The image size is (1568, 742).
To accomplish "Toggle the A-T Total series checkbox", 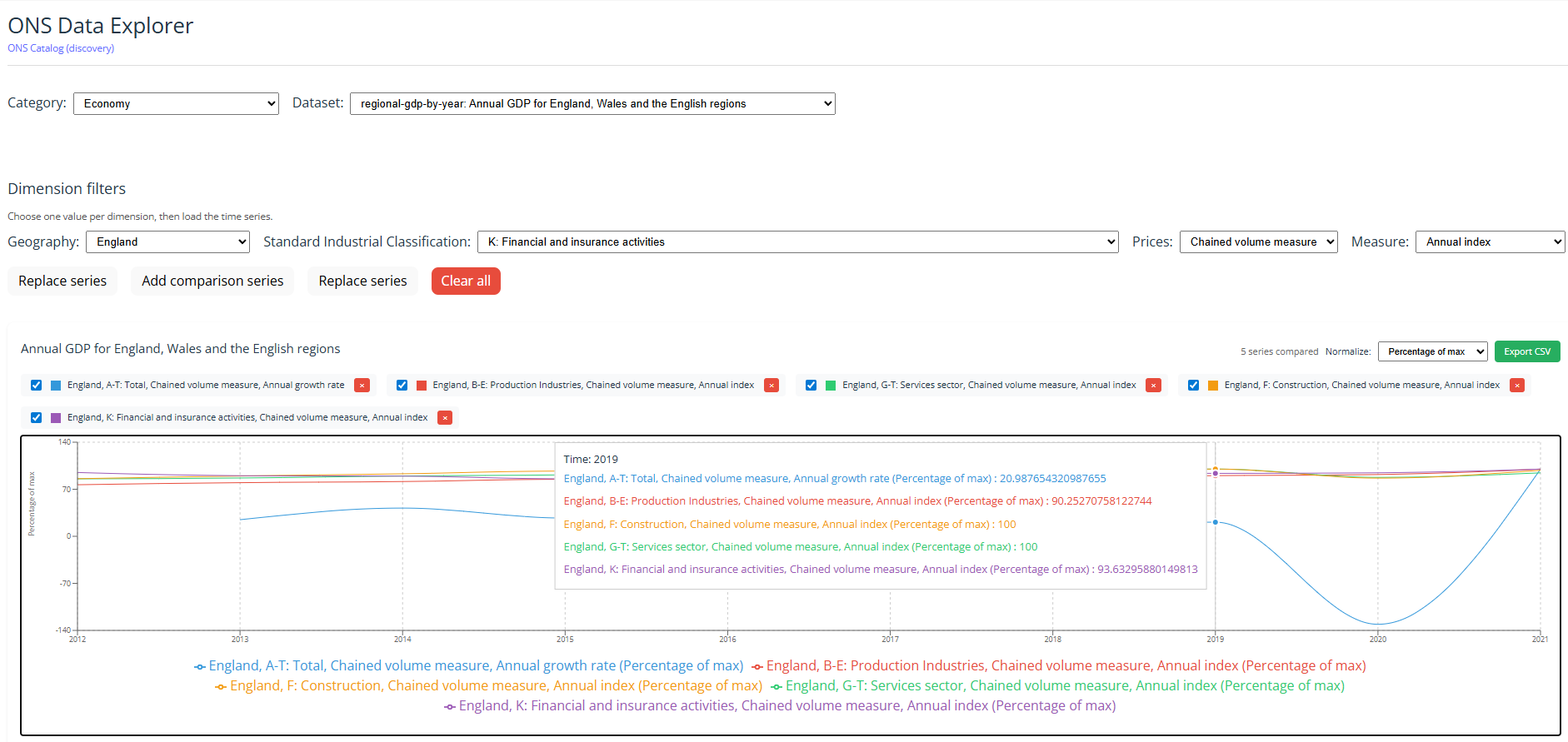I will click(36, 386).
